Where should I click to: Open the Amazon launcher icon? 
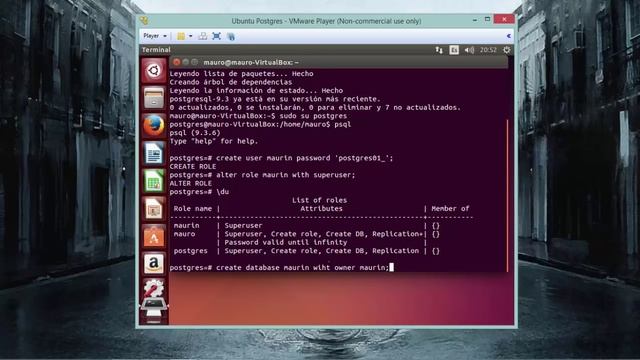(153, 264)
